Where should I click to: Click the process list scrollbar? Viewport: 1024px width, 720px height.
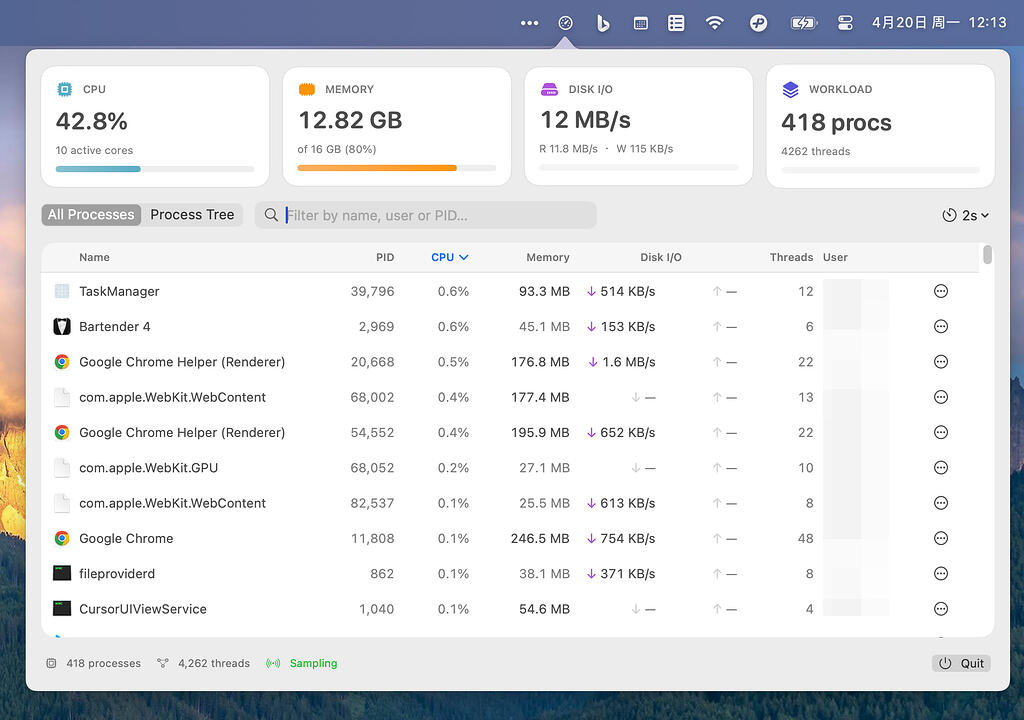(987, 254)
